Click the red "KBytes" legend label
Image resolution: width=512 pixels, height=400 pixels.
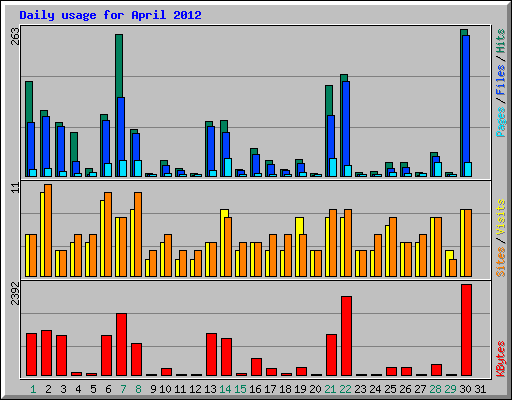pyautogui.click(x=501, y=359)
